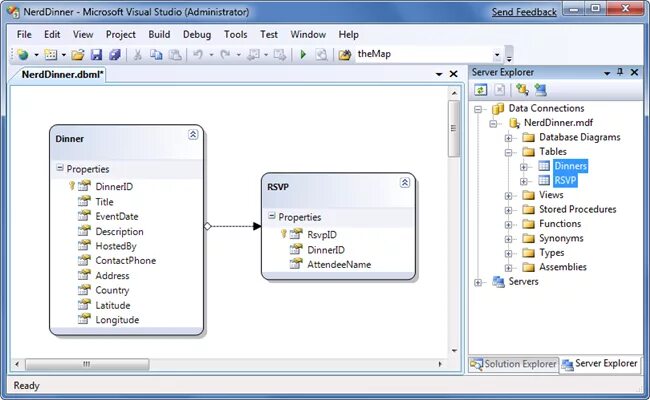Select the Latitude property in Dinner
Screen dimensions: 650x400
pyautogui.click(x=113, y=305)
